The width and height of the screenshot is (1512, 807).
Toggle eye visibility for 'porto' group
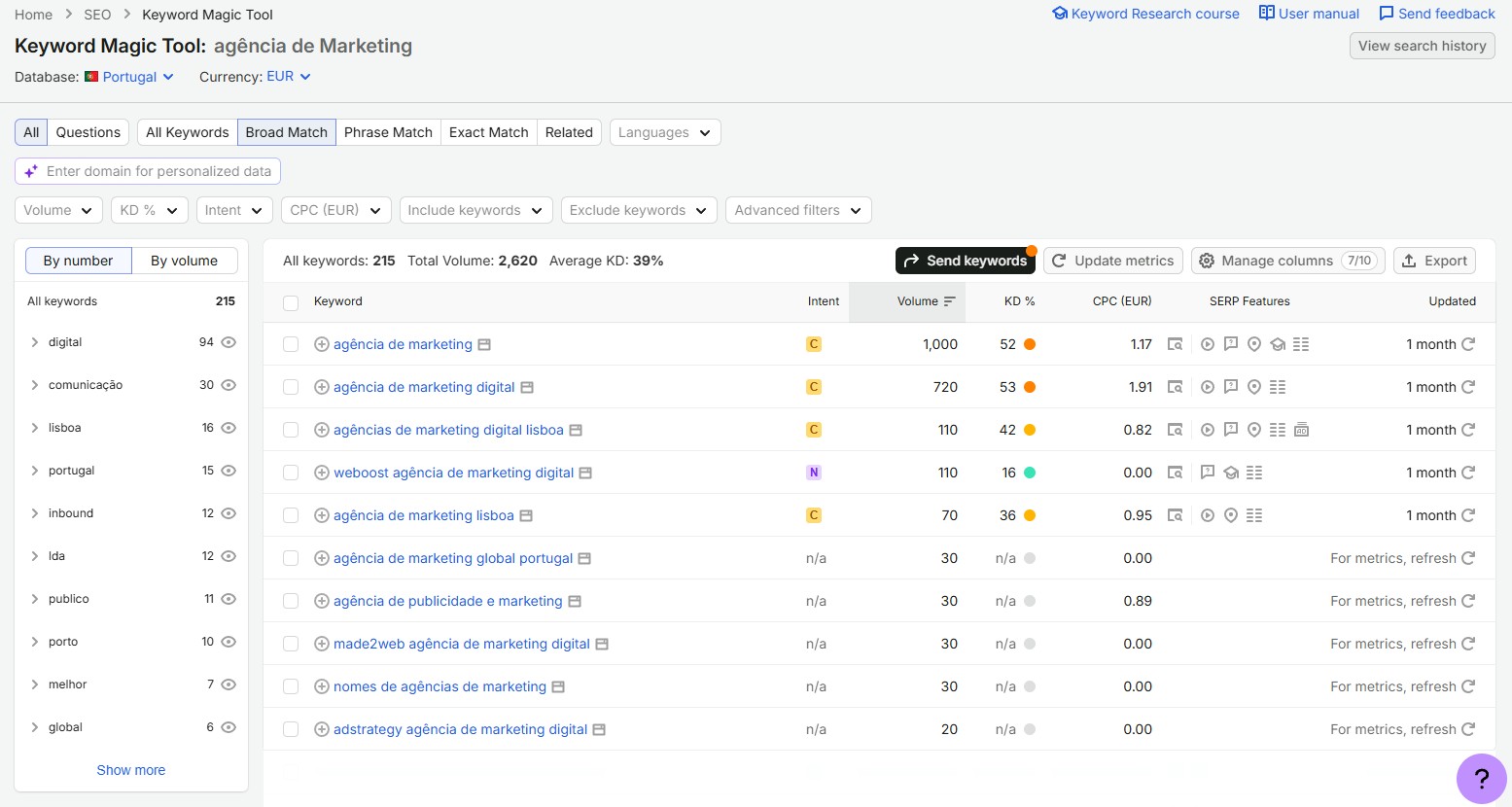point(229,642)
